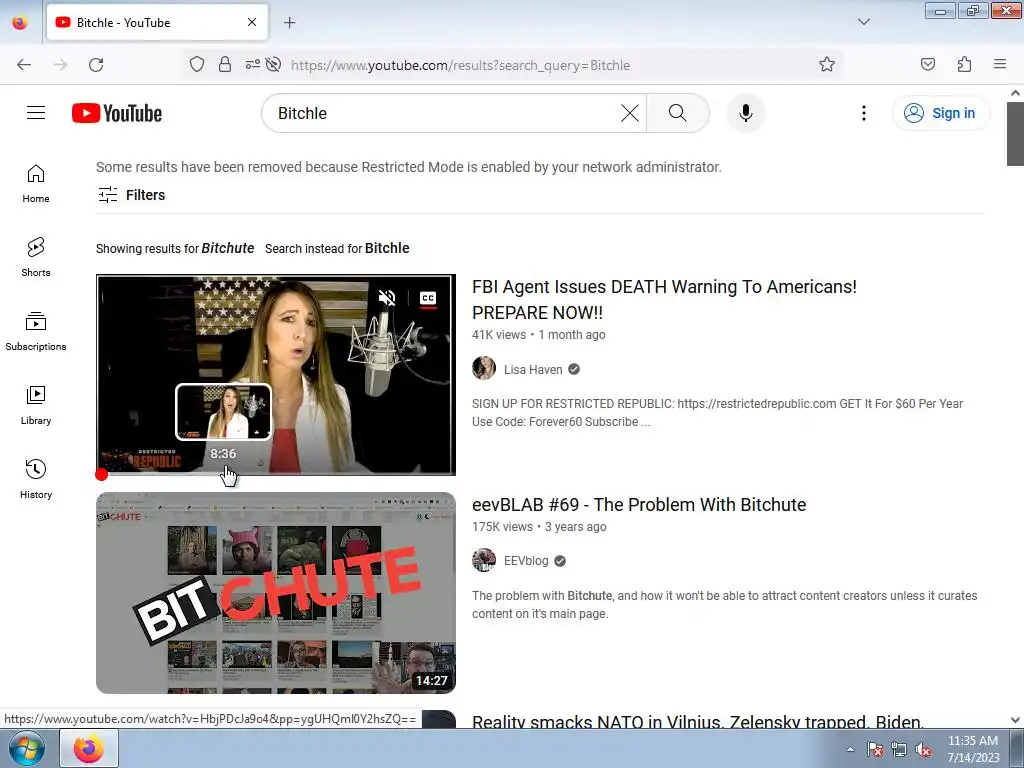The width and height of the screenshot is (1024, 768).
Task: Open YouTube settings three-dot menu
Action: [864, 113]
